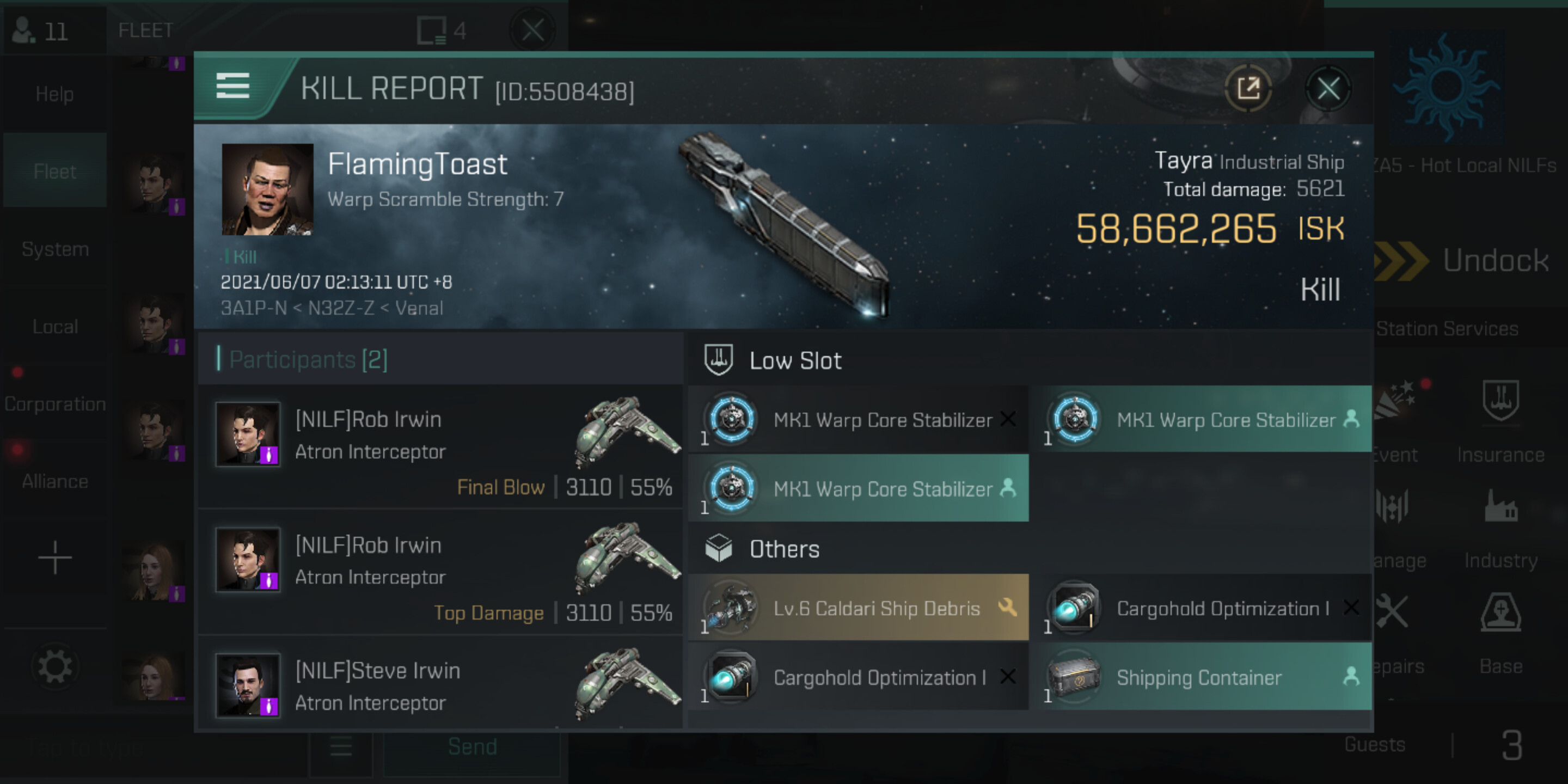Switch to the Local chat tab
Screen dimensions: 1568x784
pos(55,326)
